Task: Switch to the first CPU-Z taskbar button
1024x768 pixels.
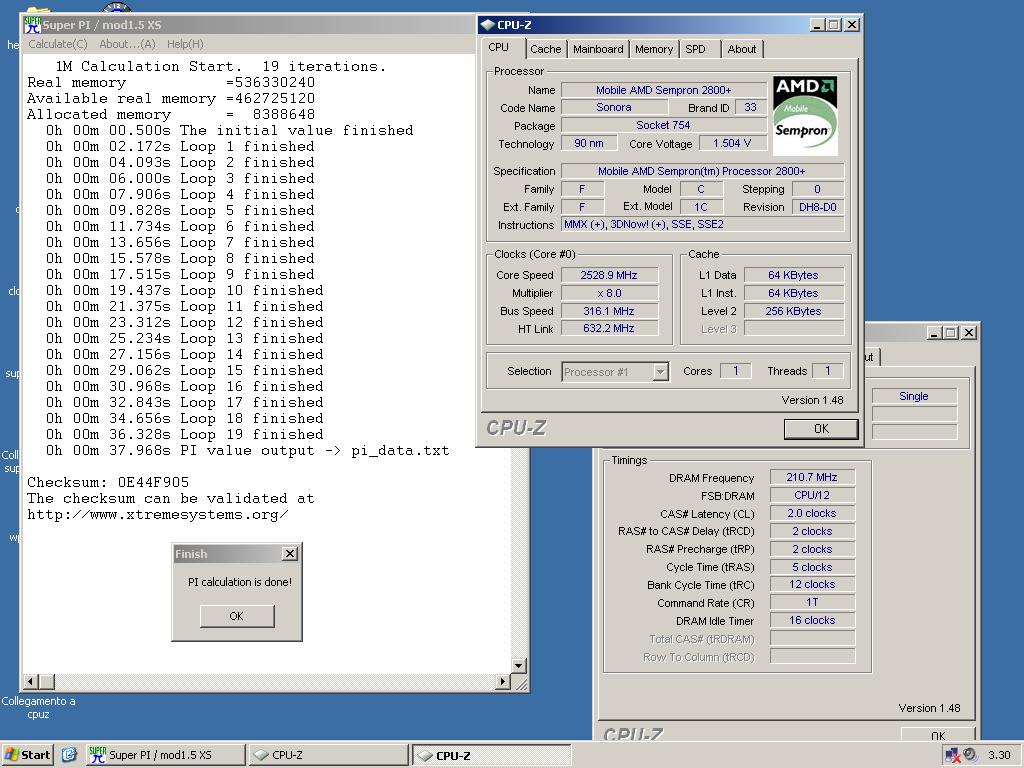Action: point(329,755)
